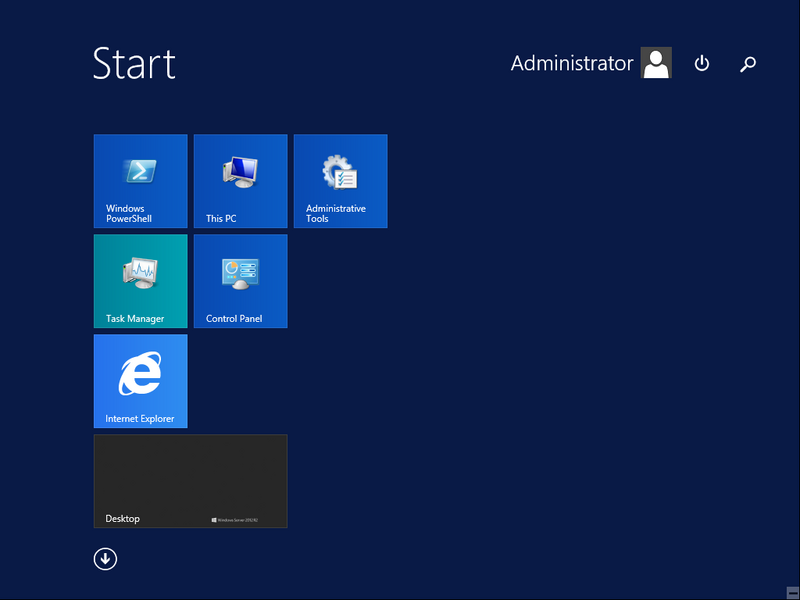Select the 'Task Manager' tile label

click(135, 319)
